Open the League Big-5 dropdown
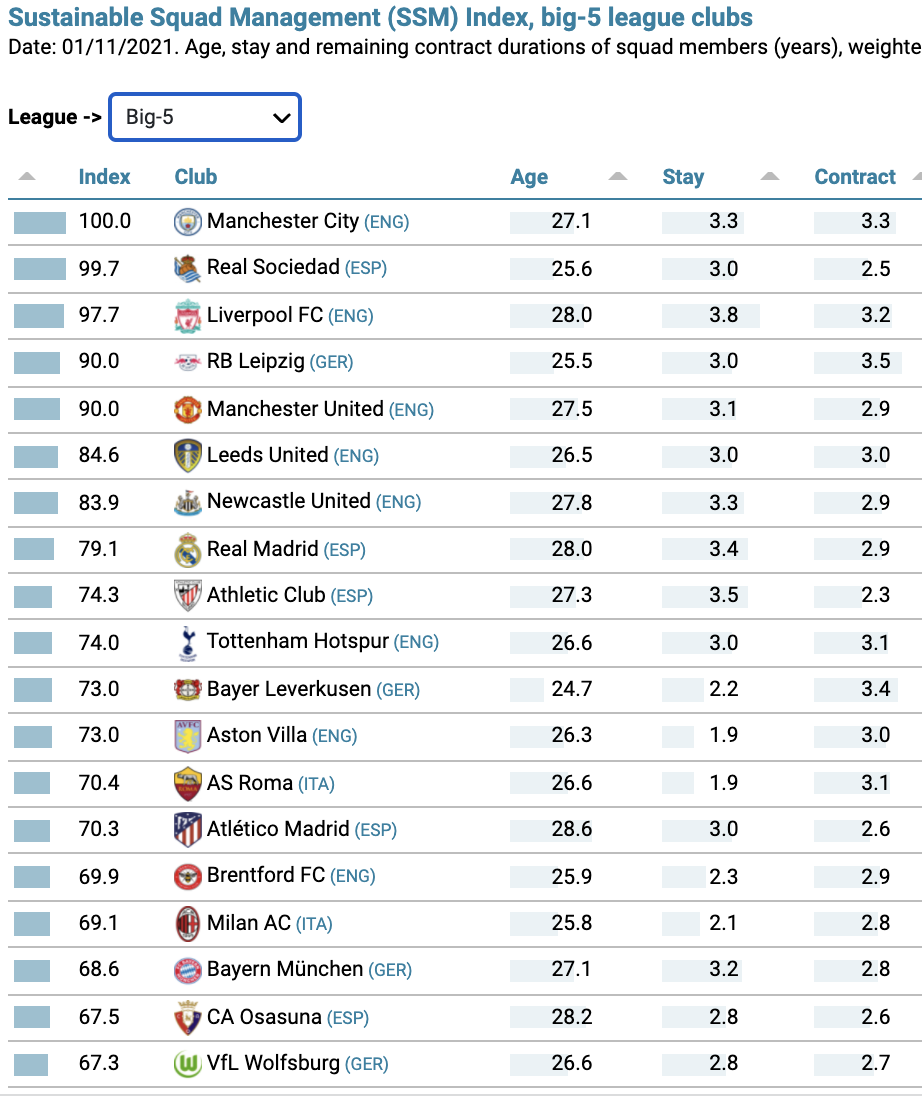 click(205, 117)
